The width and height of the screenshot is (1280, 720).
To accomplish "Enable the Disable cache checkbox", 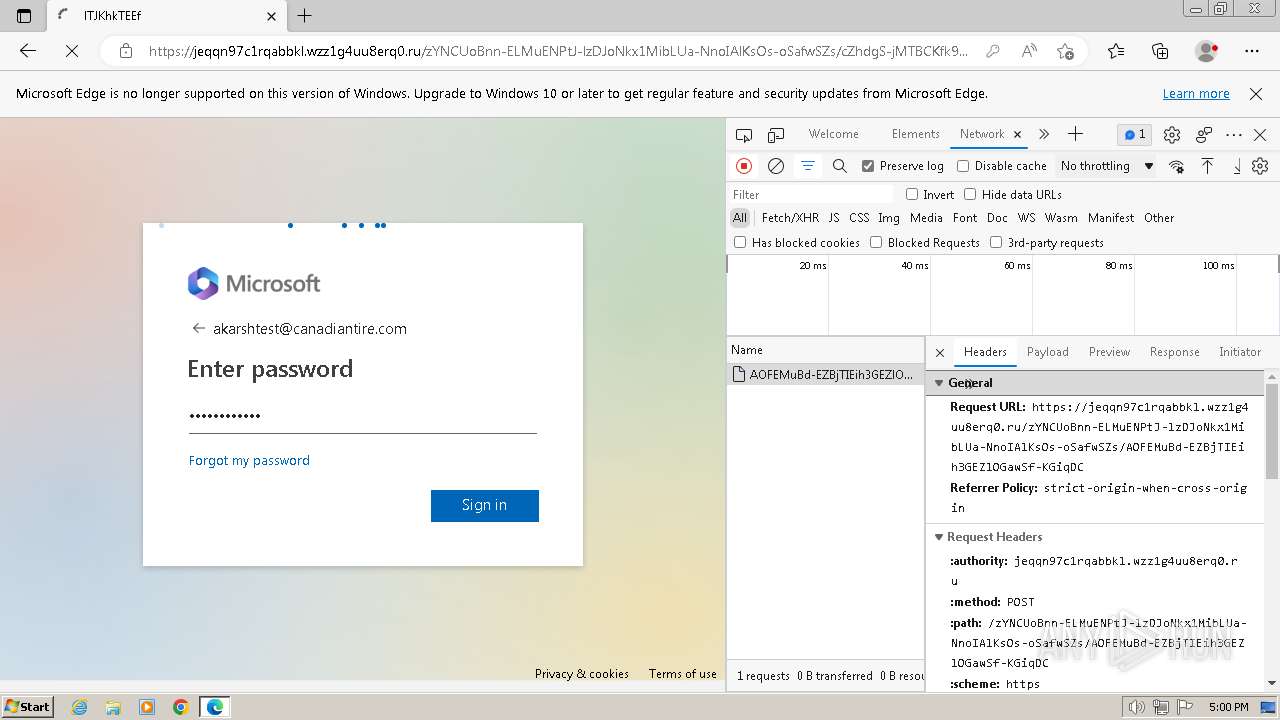I will [x=963, y=166].
